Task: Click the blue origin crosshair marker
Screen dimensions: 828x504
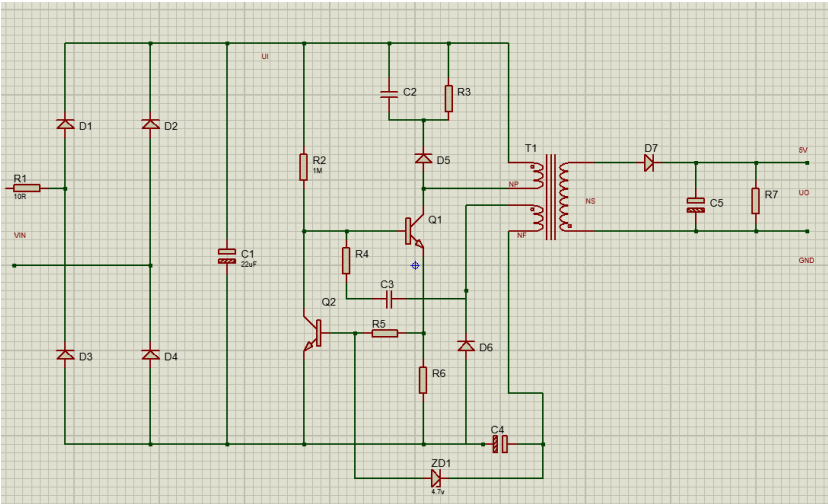Action: tap(415, 265)
